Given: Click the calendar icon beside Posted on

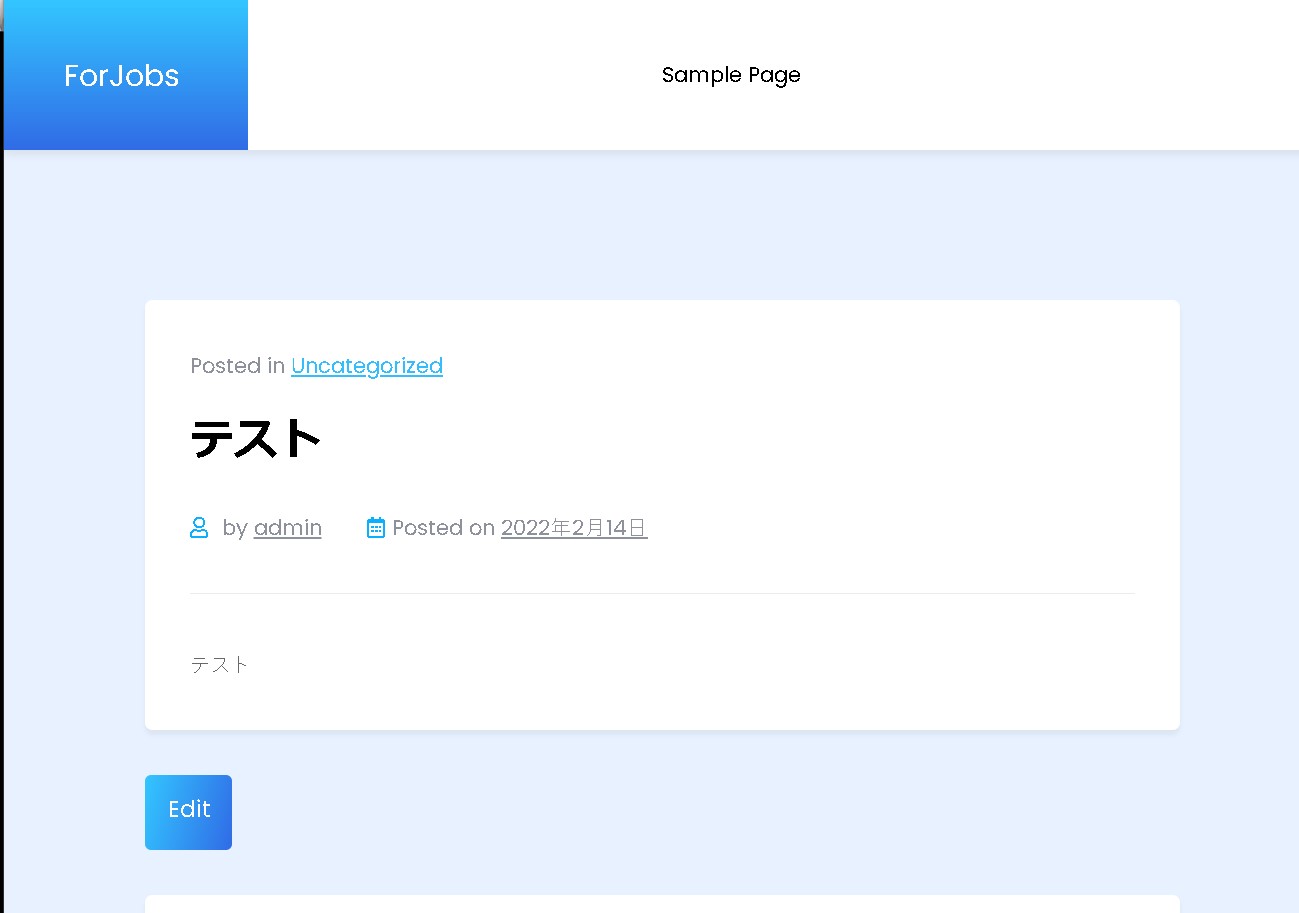Looking at the screenshot, I should tap(375, 527).
